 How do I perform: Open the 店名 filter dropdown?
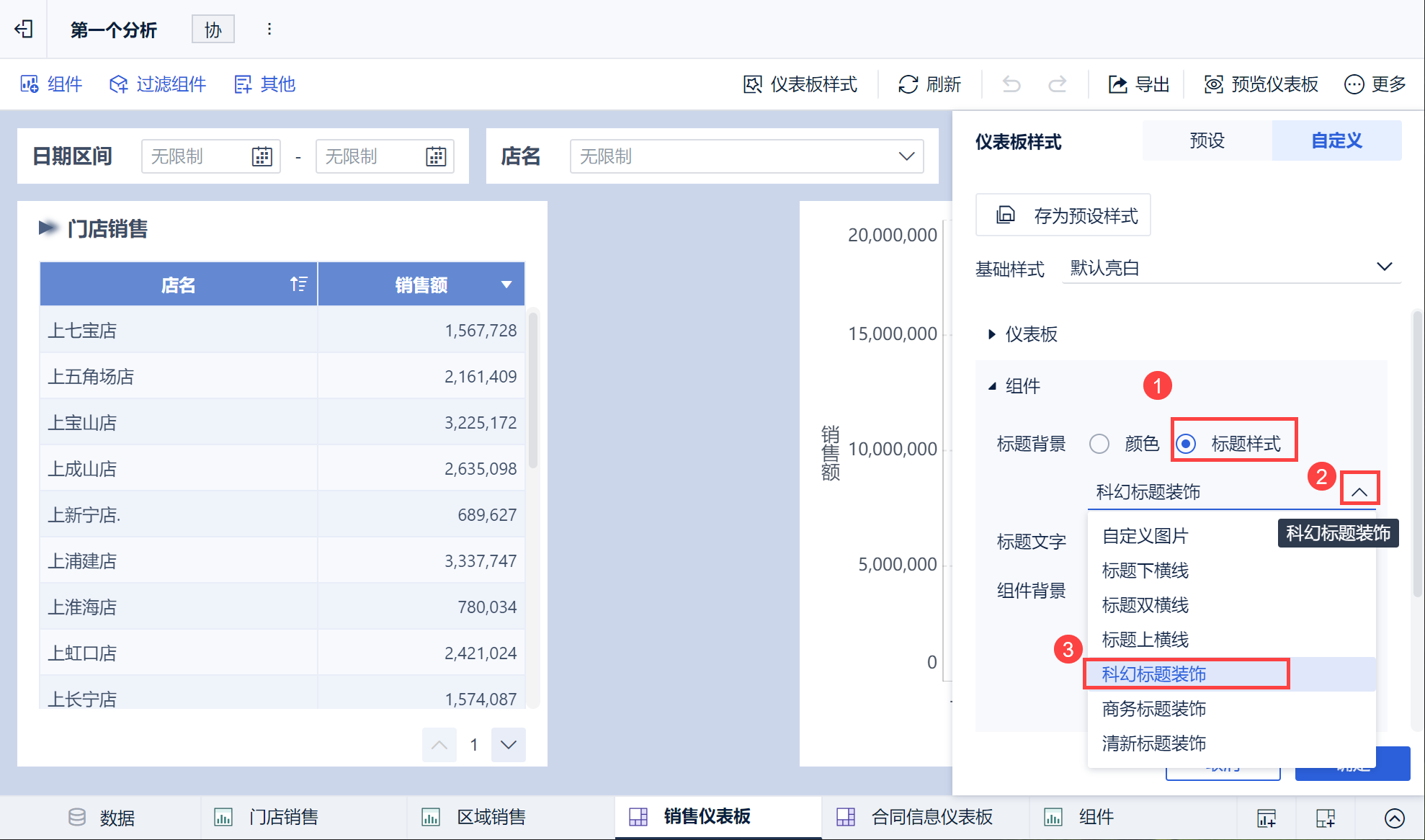pyautogui.click(x=746, y=156)
